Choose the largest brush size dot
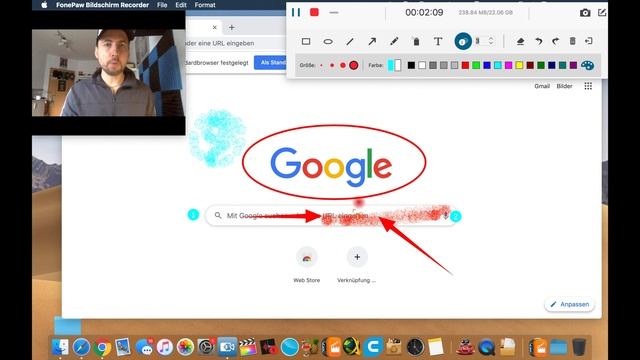 [x=354, y=65]
